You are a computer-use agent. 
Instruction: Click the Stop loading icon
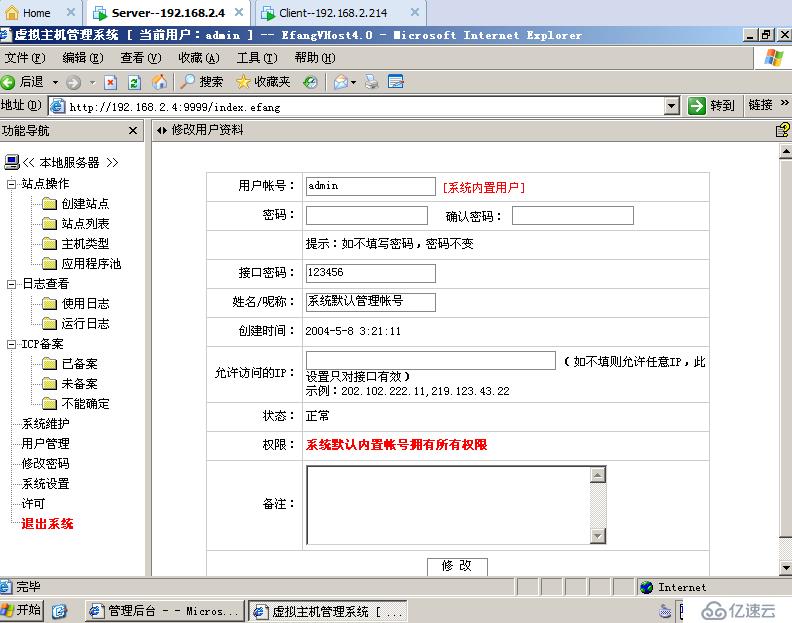[110, 82]
